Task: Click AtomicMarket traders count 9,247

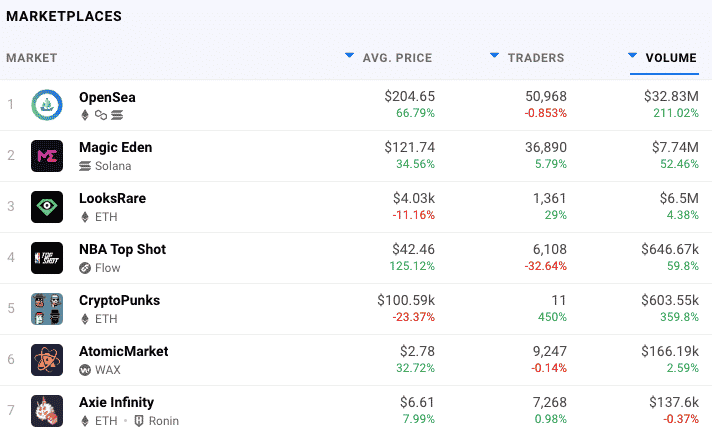Action: (x=549, y=351)
